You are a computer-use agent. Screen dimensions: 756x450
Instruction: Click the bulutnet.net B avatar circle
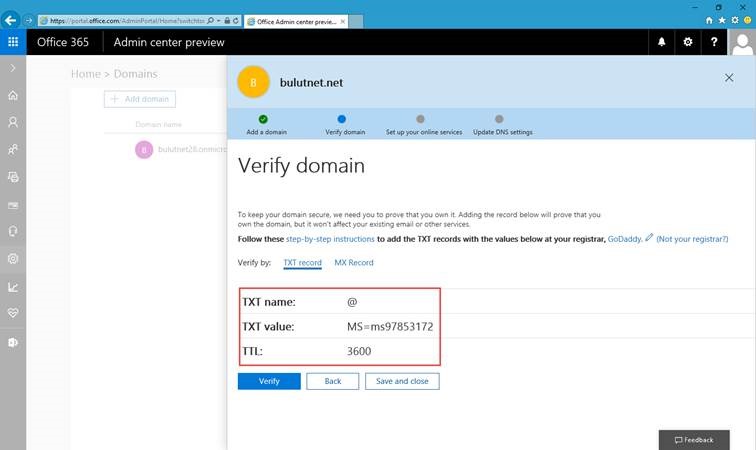(x=253, y=82)
